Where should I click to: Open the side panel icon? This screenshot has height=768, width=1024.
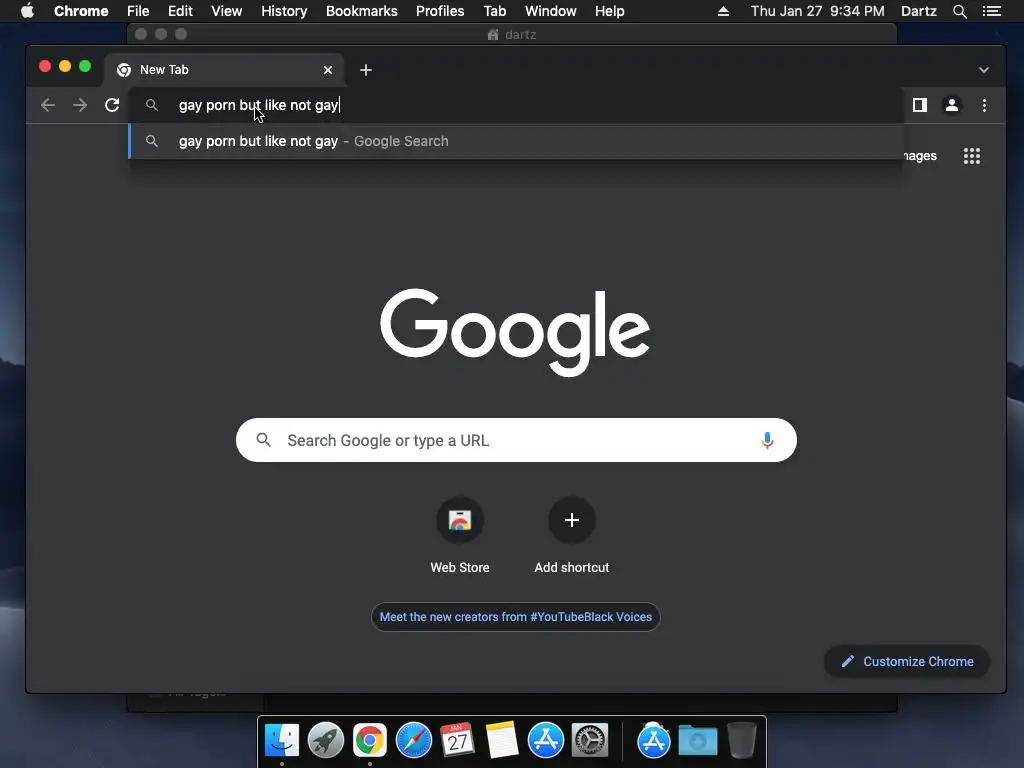920,105
